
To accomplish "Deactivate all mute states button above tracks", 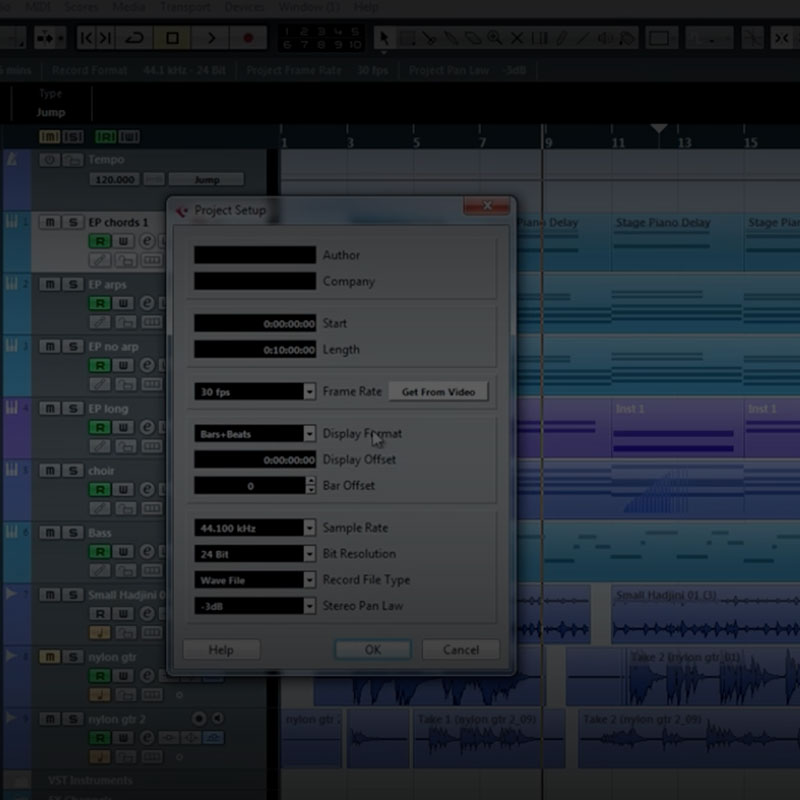I will pyautogui.click(x=49, y=137).
